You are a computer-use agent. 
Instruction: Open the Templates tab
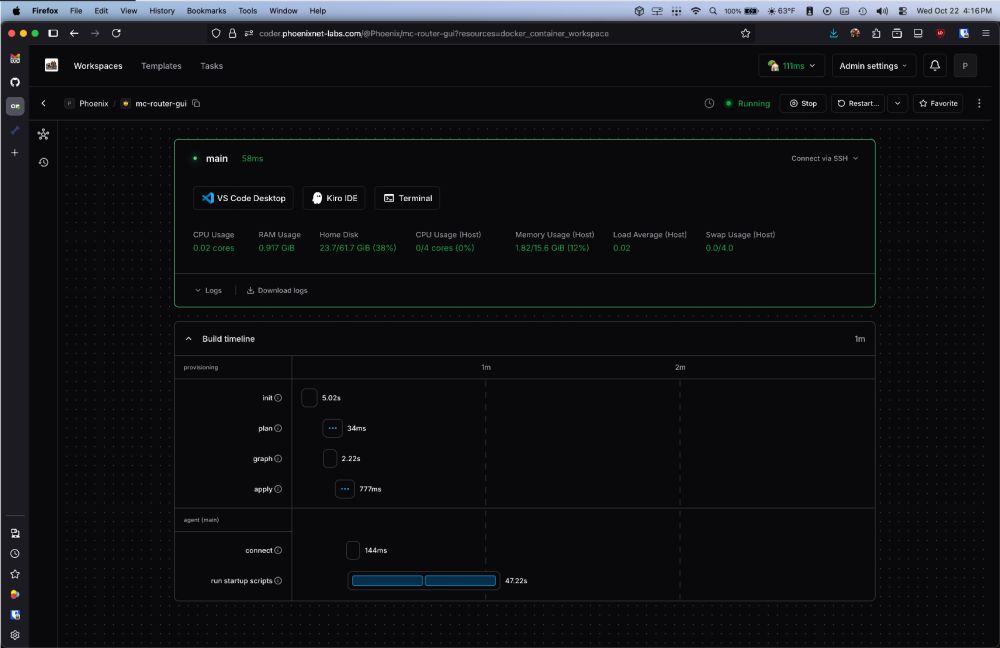pyautogui.click(x=161, y=66)
